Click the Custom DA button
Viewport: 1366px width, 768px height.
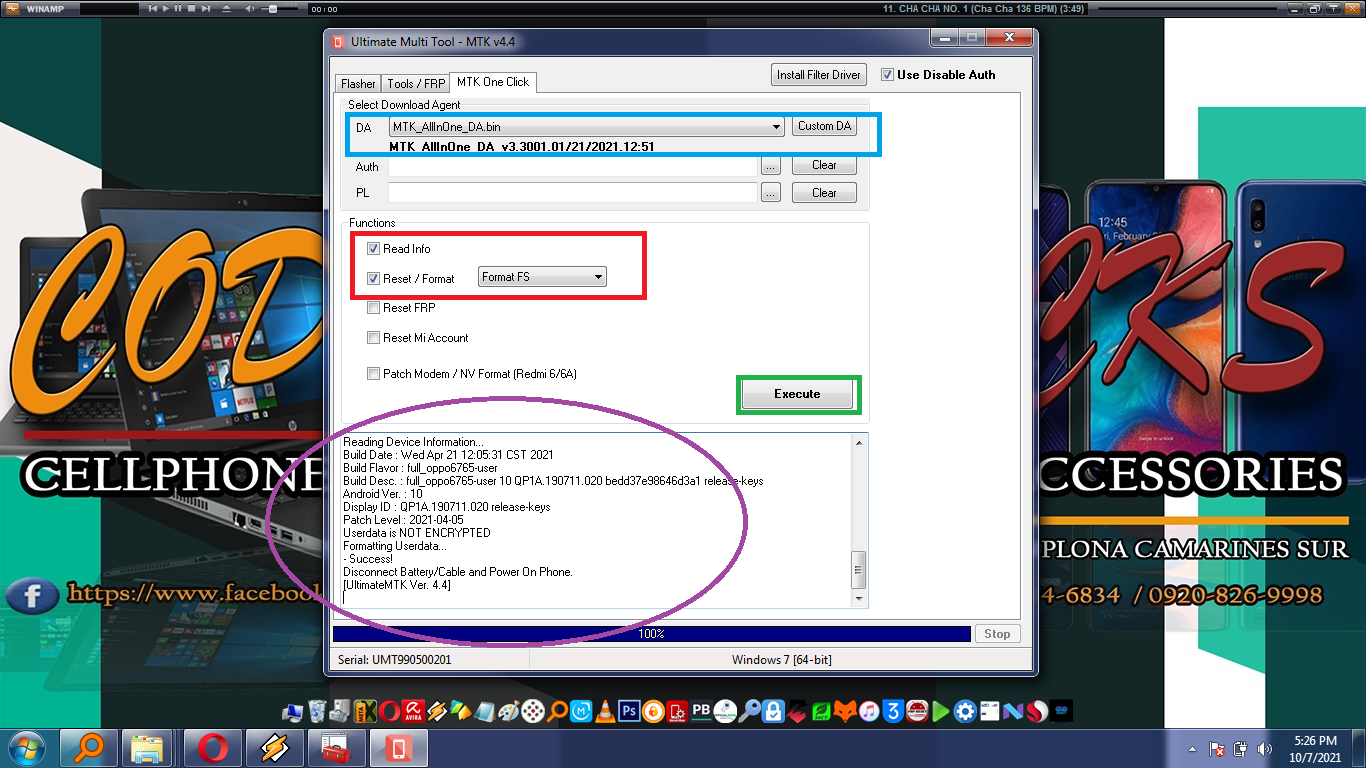(824, 127)
